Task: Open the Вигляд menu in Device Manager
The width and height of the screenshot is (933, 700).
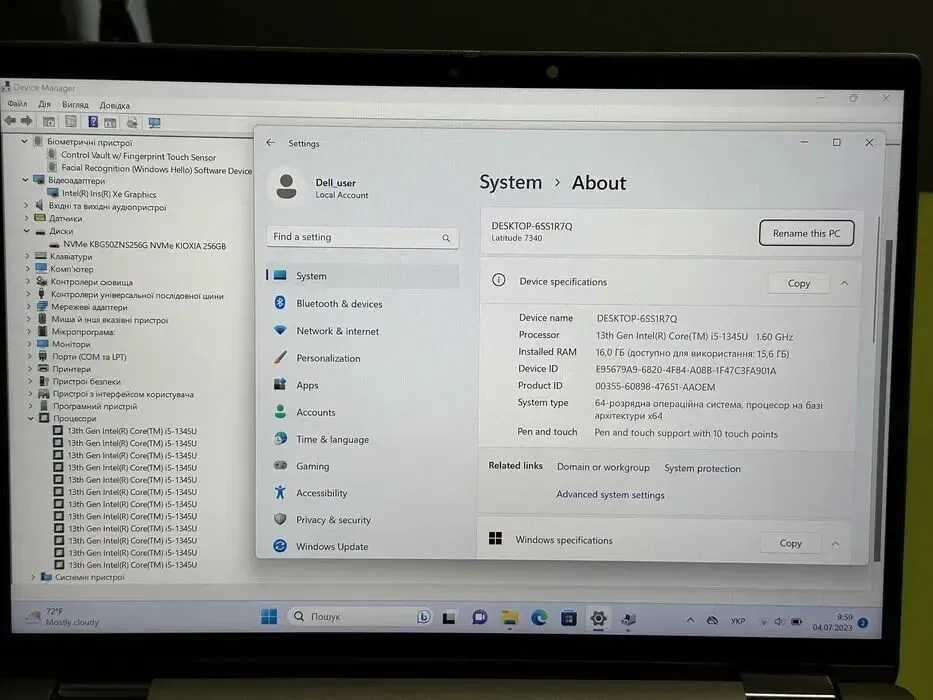Action: point(75,105)
